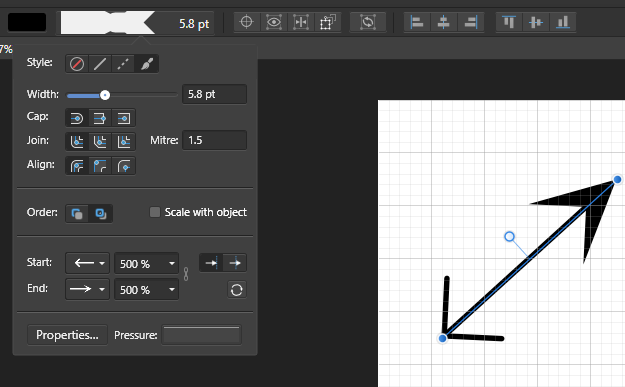The height and width of the screenshot is (387, 625).
Task: Open the Start arrowhead style dropdown
Action: (x=87, y=263)
